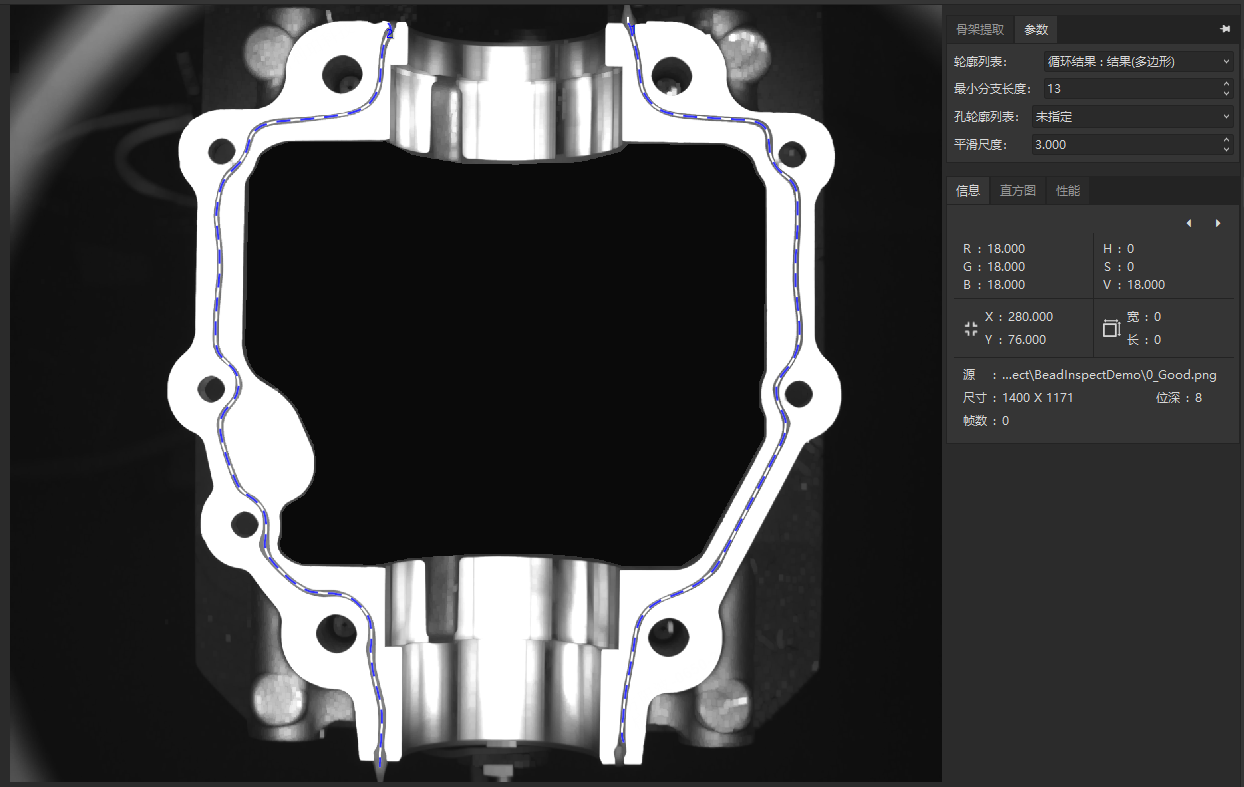
Task: Click the left arrow in info panel
Action: point(1188,223)
